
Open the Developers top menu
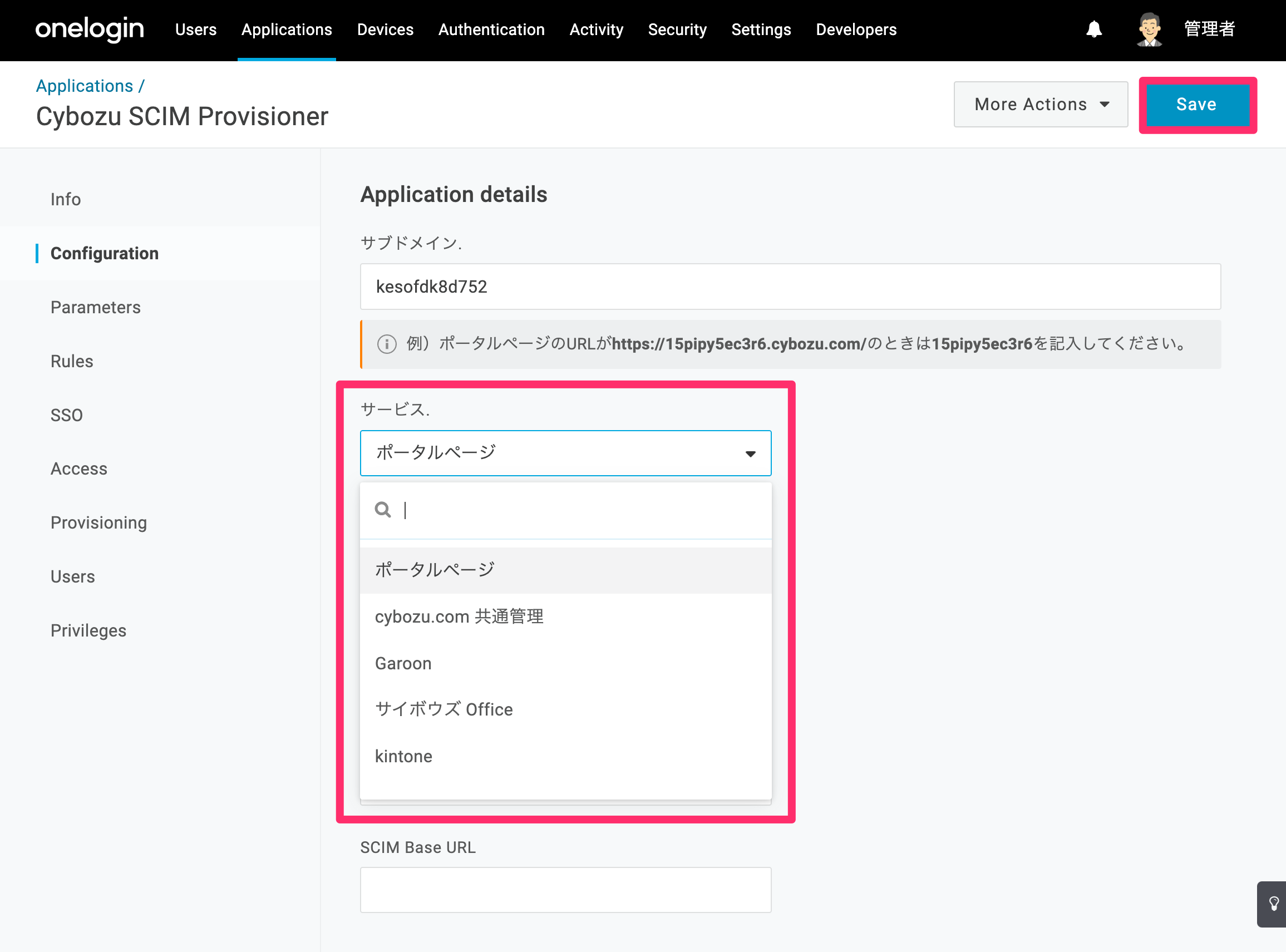(856, 29)
